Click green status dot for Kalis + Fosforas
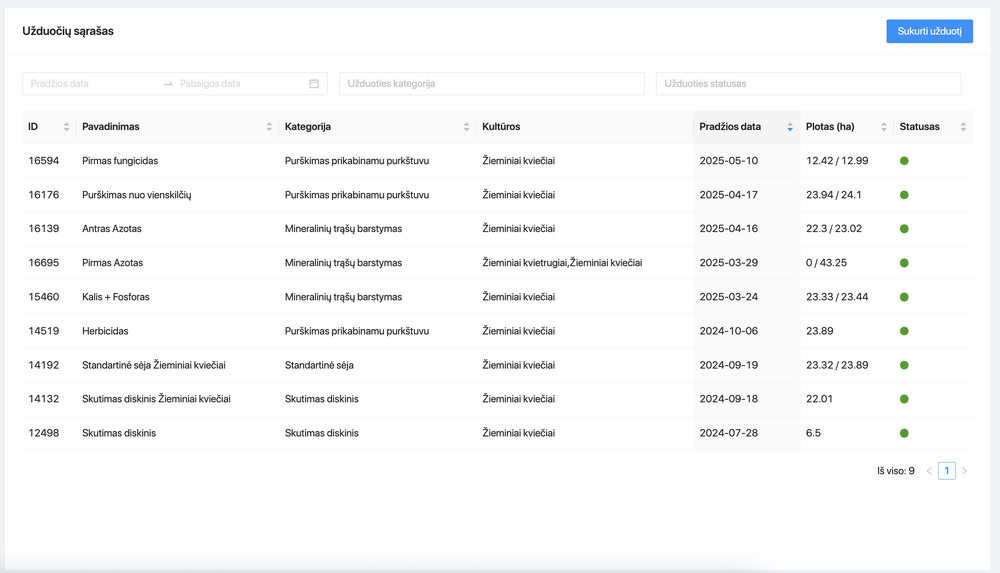This screenshot has width=1000, height=573. tap(904, 297)
